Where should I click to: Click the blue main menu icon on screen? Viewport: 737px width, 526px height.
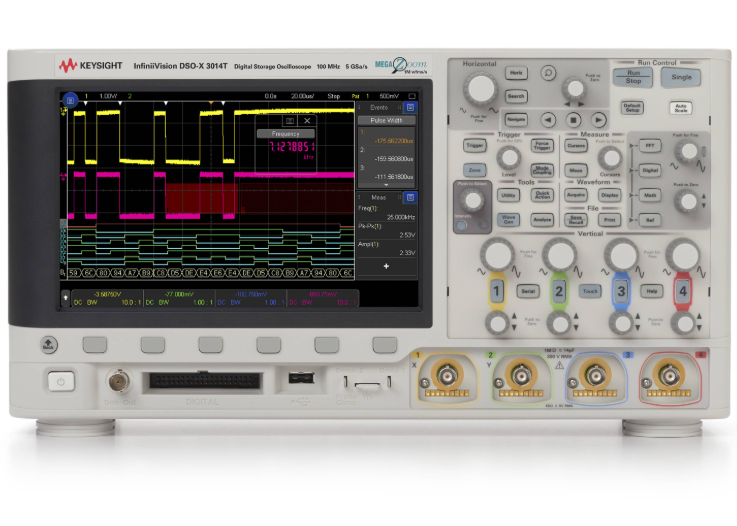[70, 99]
